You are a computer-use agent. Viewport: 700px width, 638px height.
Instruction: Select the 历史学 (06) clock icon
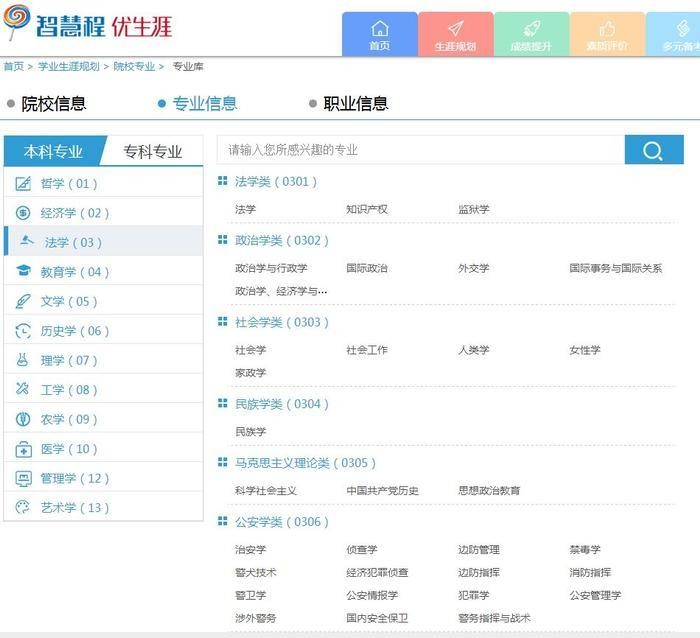23,331
